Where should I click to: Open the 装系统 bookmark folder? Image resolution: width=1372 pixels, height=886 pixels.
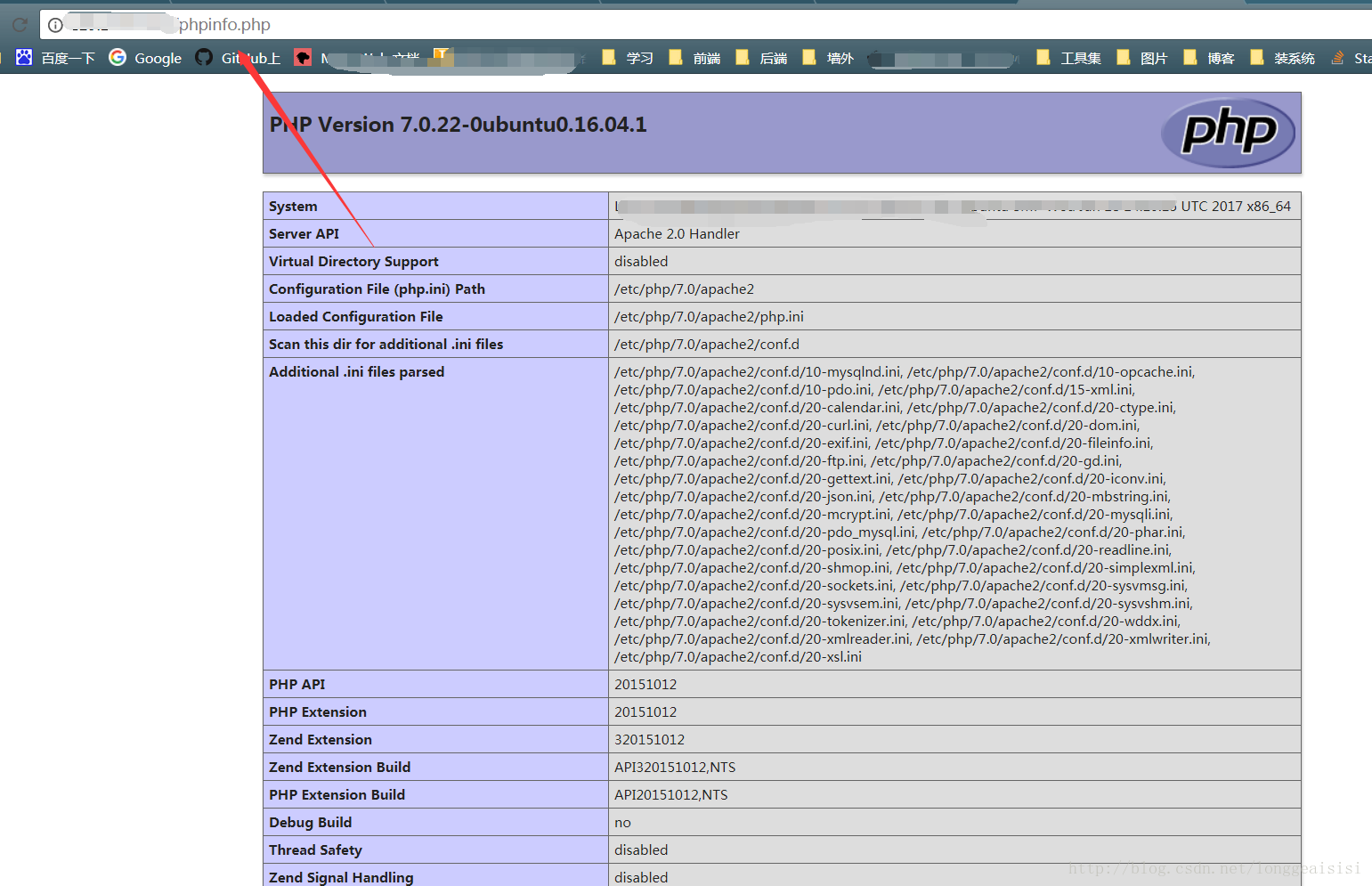(x=1282, y=58)
